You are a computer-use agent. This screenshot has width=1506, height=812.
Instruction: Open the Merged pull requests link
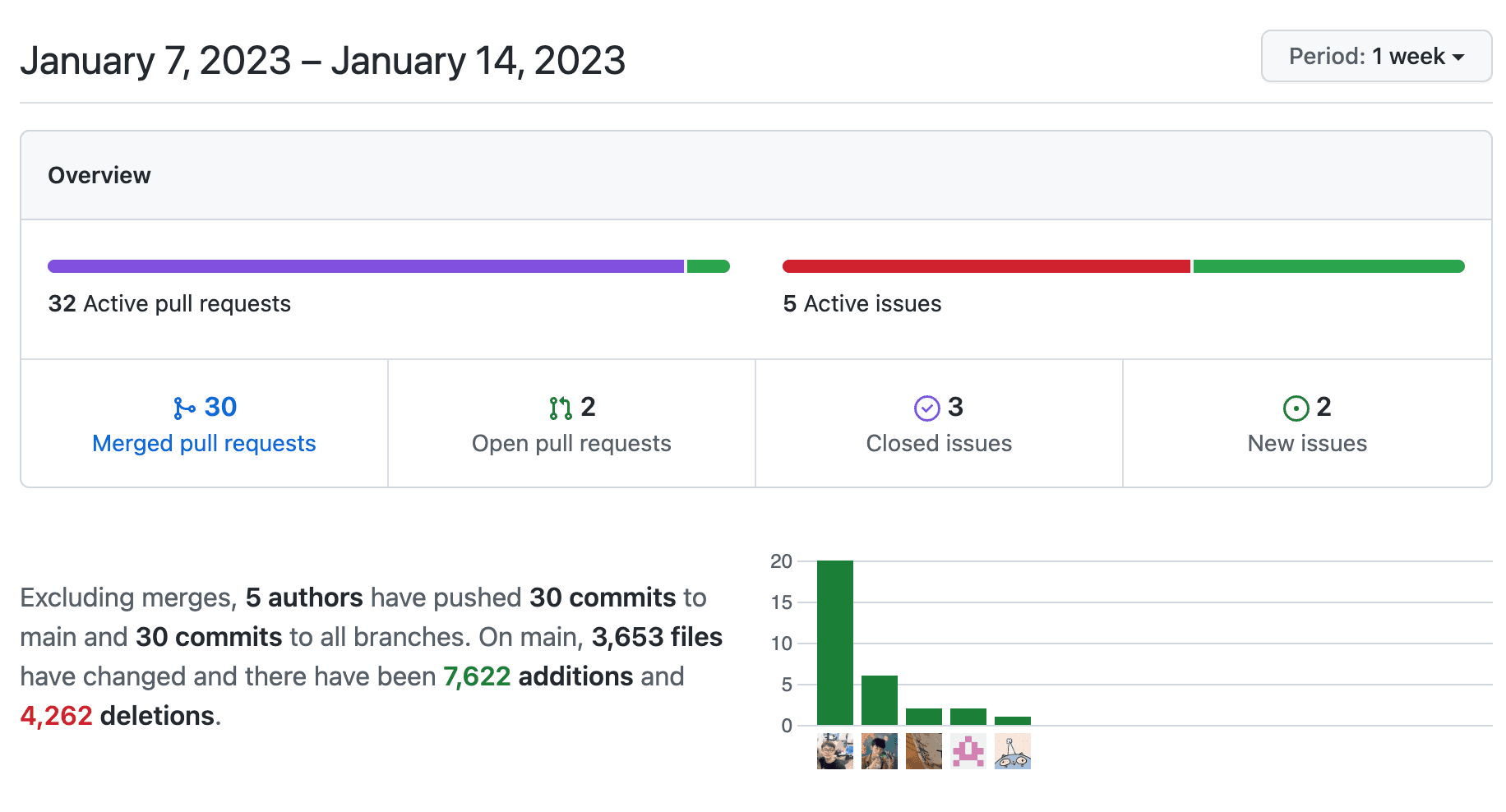pos(204,443)
